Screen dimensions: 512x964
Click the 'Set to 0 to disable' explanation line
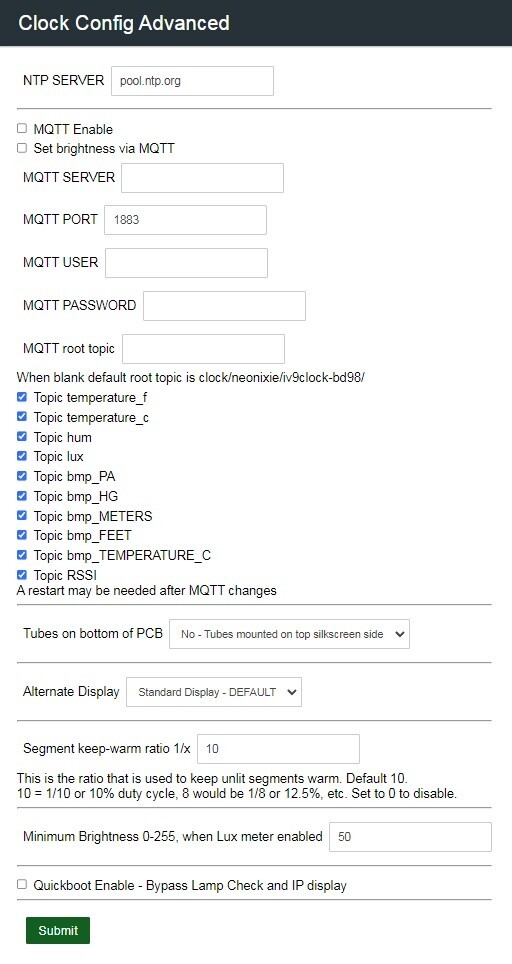coord(237,793)
